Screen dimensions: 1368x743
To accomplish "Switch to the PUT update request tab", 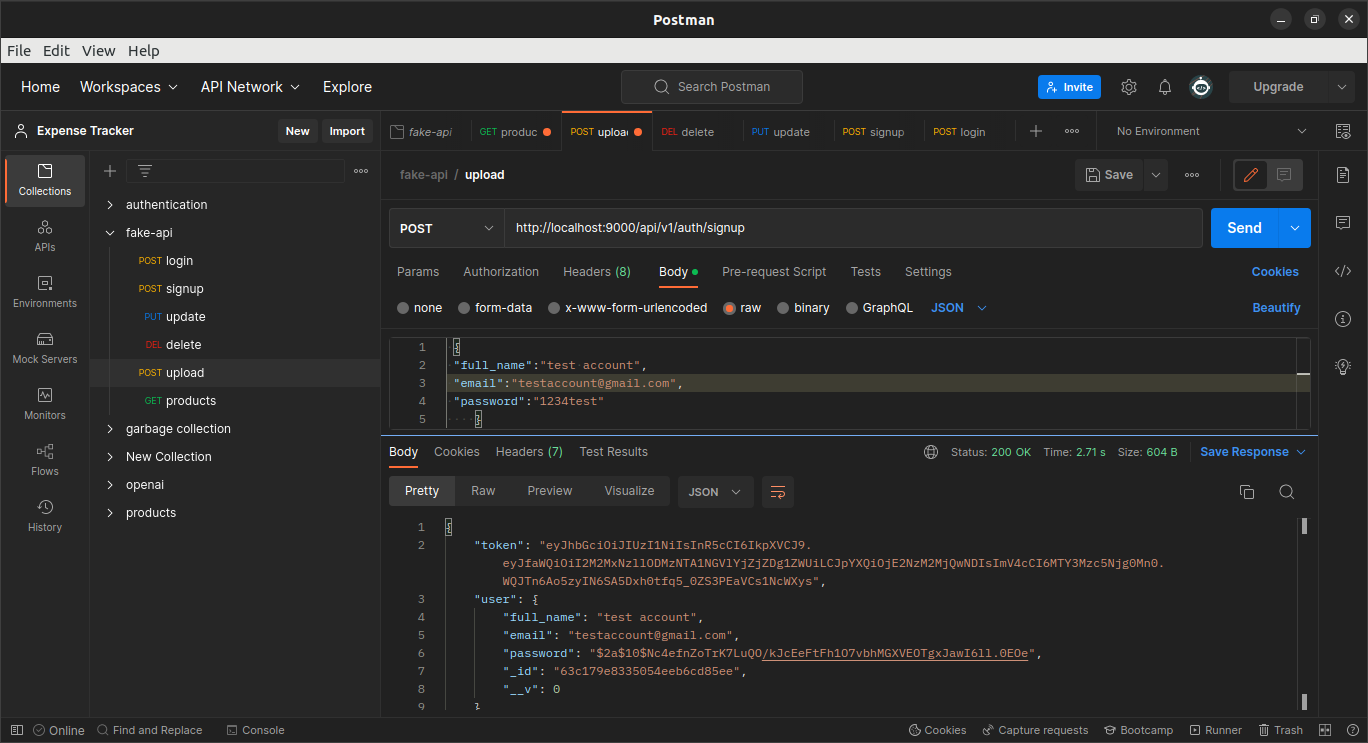I will [x=781, y=132].
